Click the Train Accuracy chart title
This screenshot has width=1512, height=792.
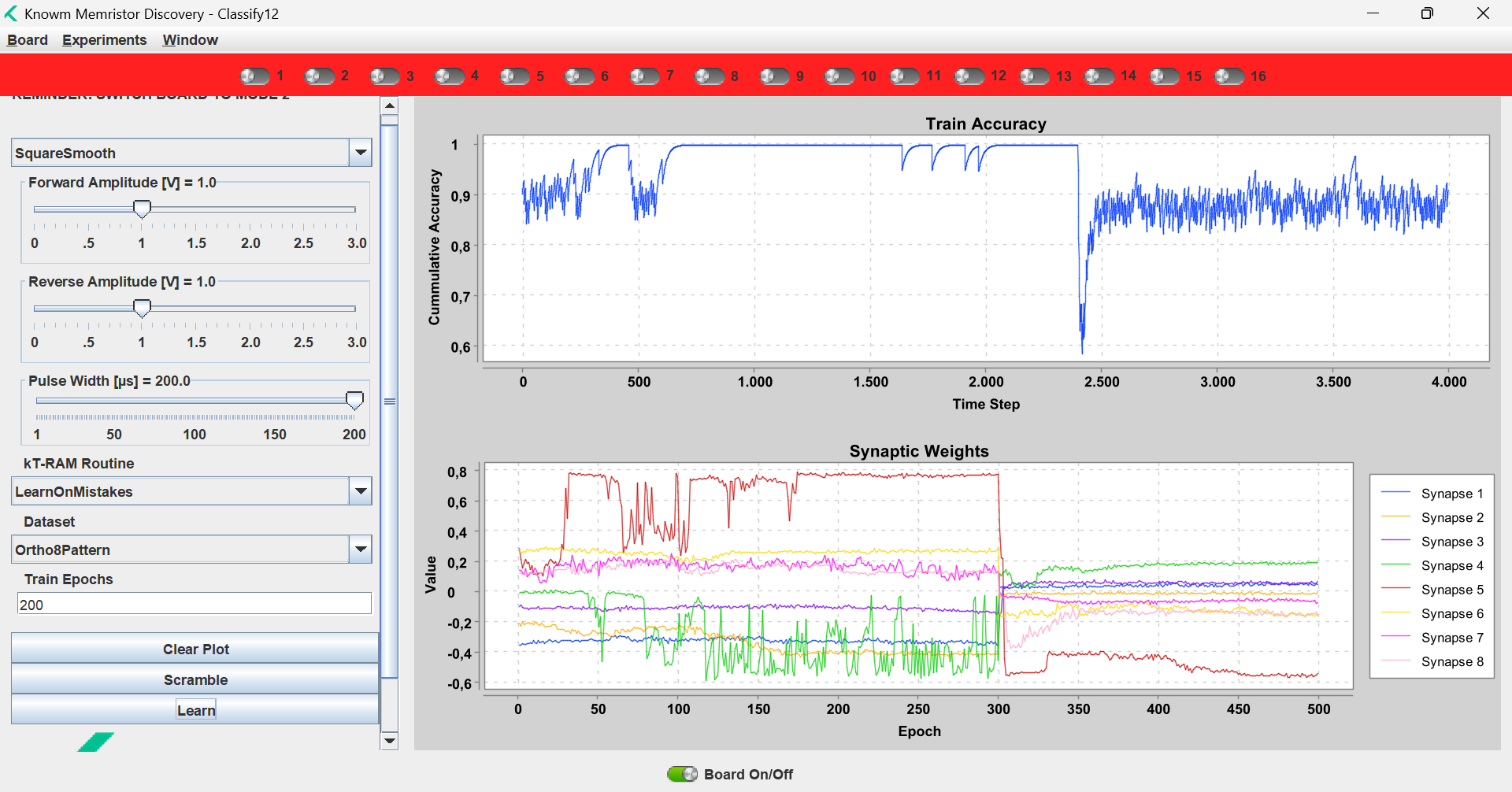[986, 124]
